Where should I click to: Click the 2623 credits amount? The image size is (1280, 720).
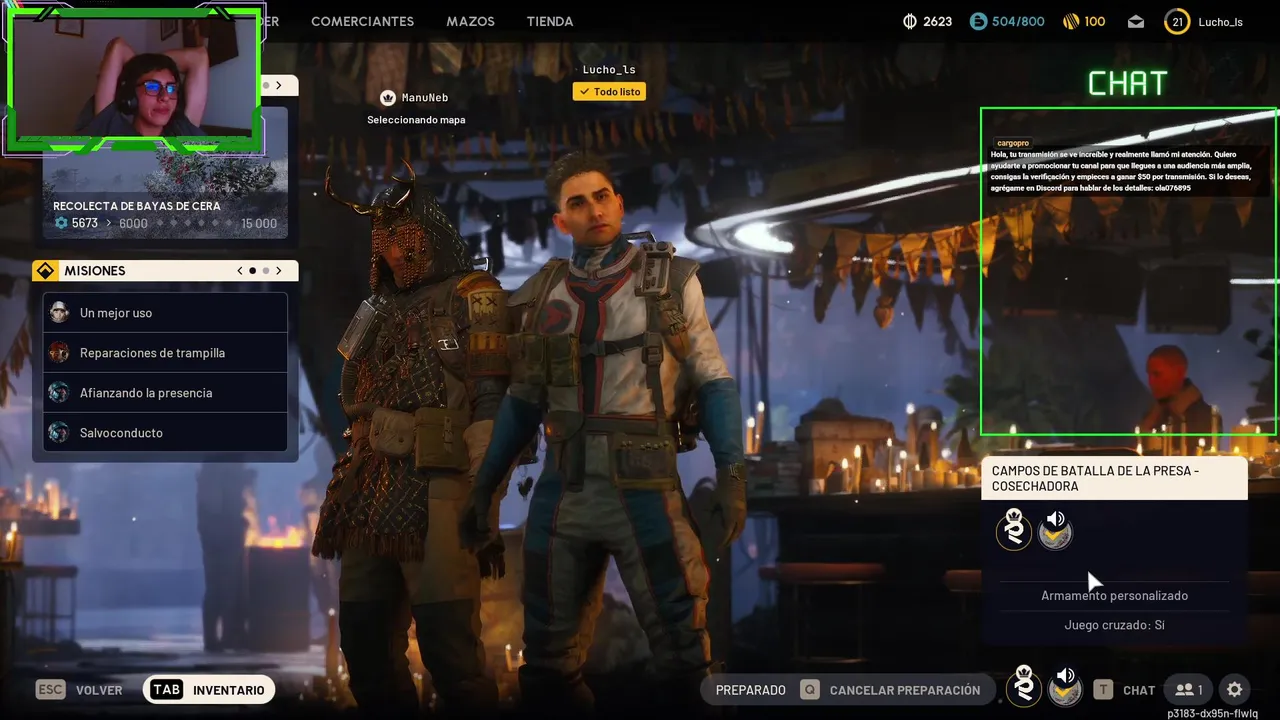(938, 21)
